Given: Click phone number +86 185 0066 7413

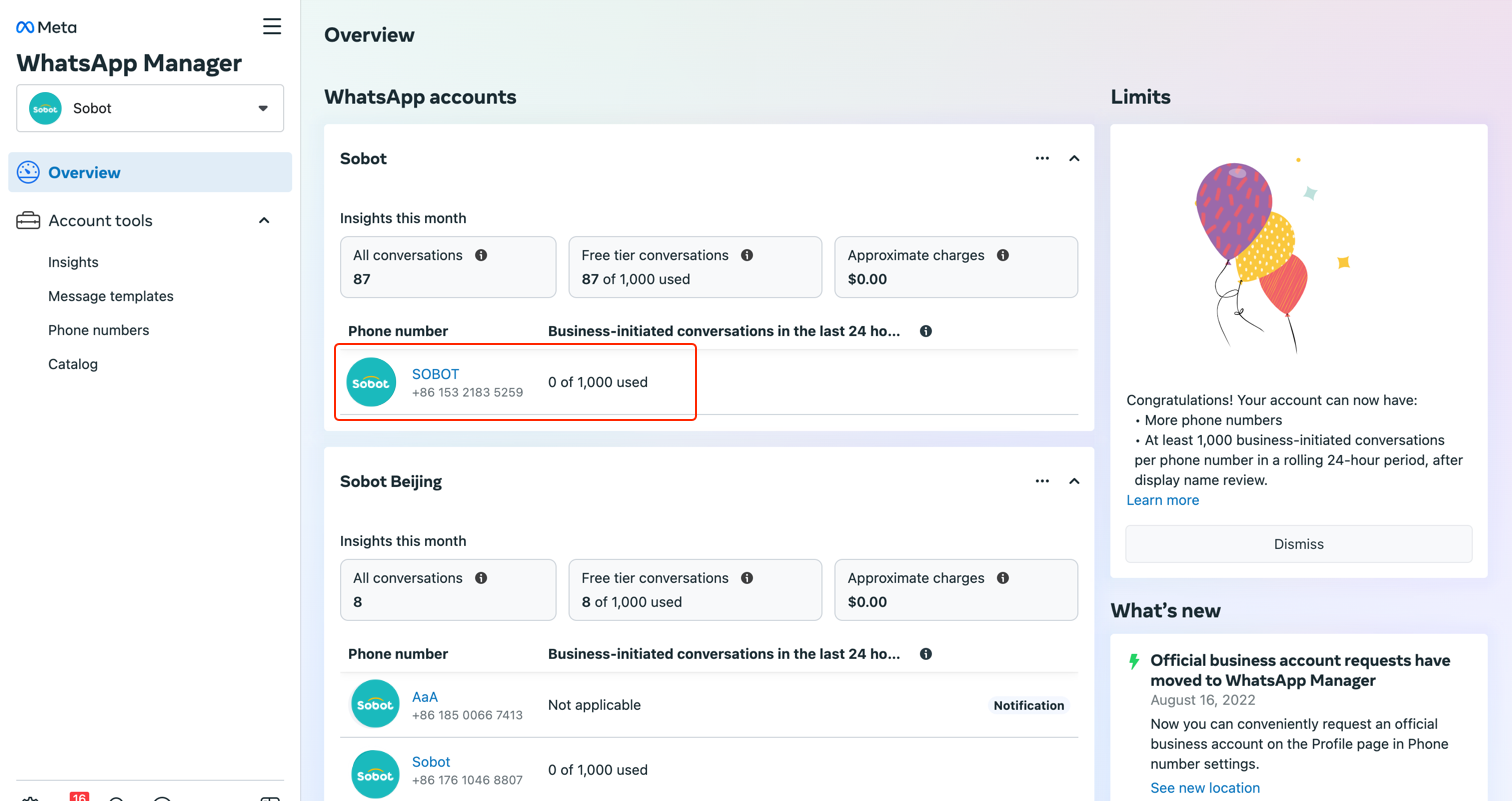Looking at the screenshot, I should click(467, 715).
